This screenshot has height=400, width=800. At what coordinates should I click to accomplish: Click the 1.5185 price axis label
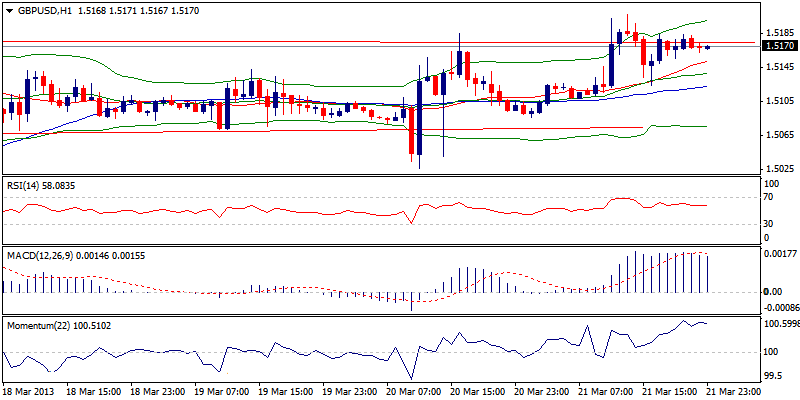coord(778,33)
